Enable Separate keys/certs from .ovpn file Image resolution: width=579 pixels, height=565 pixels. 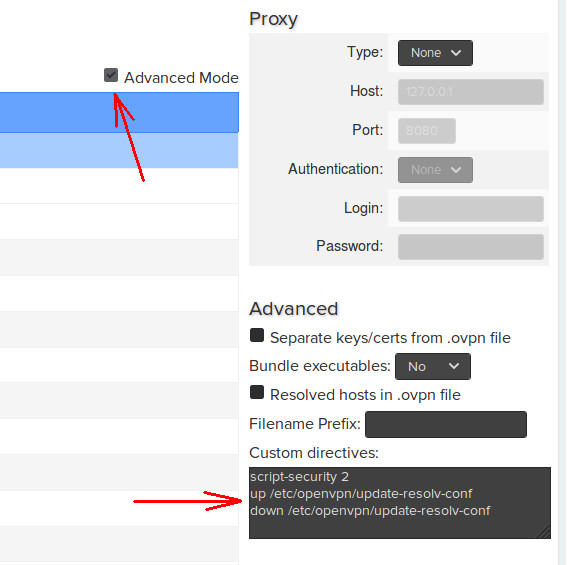click(x=257, y=335)
